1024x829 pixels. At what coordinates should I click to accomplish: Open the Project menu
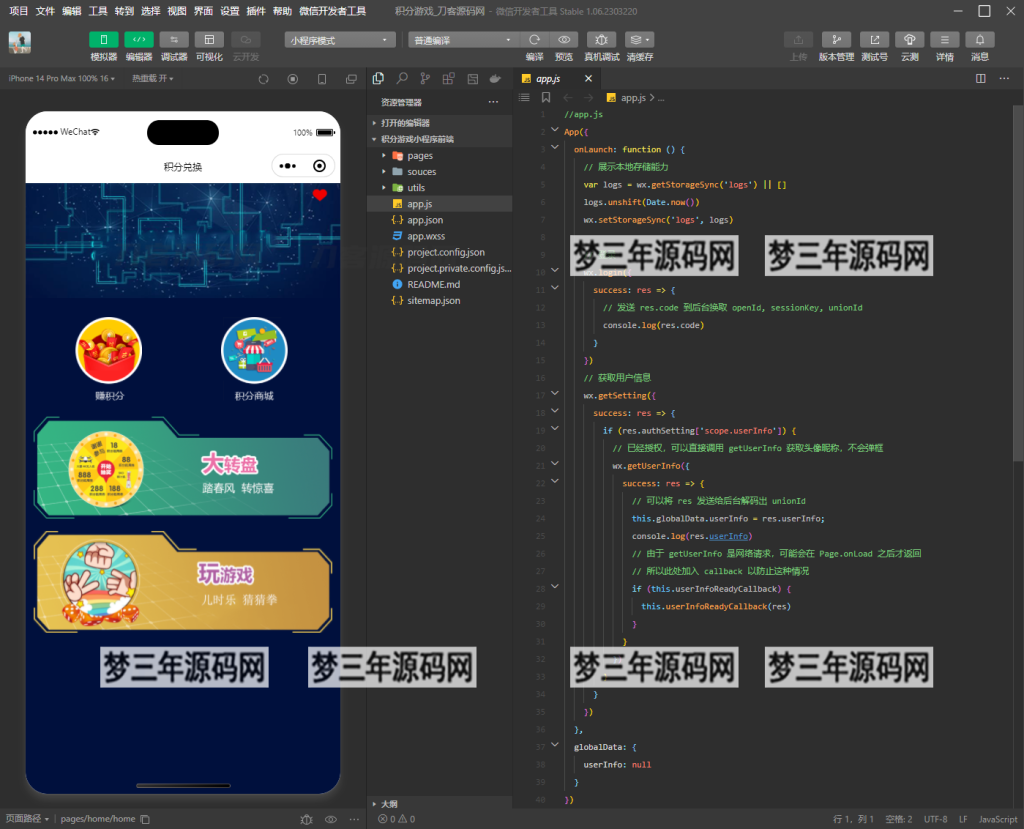click(19, 11)
